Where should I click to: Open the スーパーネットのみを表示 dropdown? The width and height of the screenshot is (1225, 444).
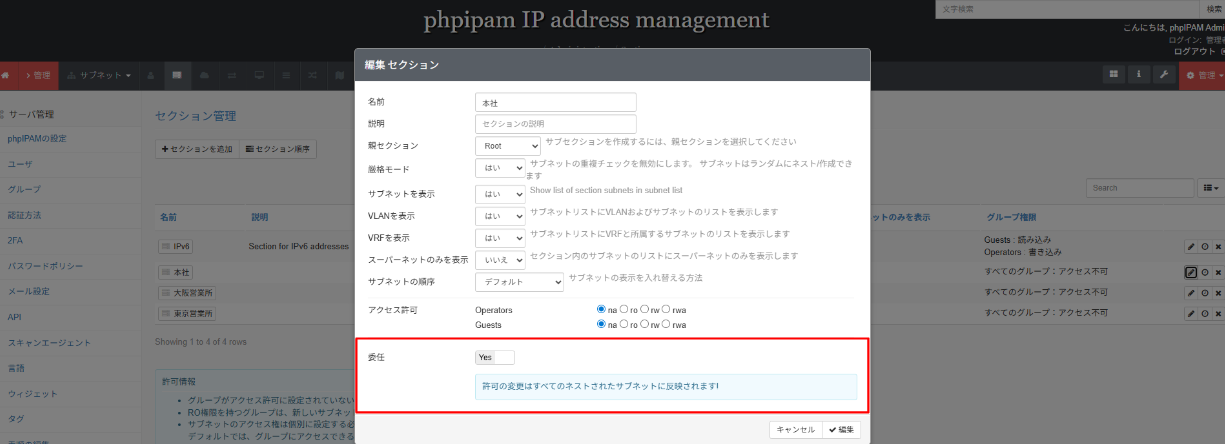tap(500, 260)
